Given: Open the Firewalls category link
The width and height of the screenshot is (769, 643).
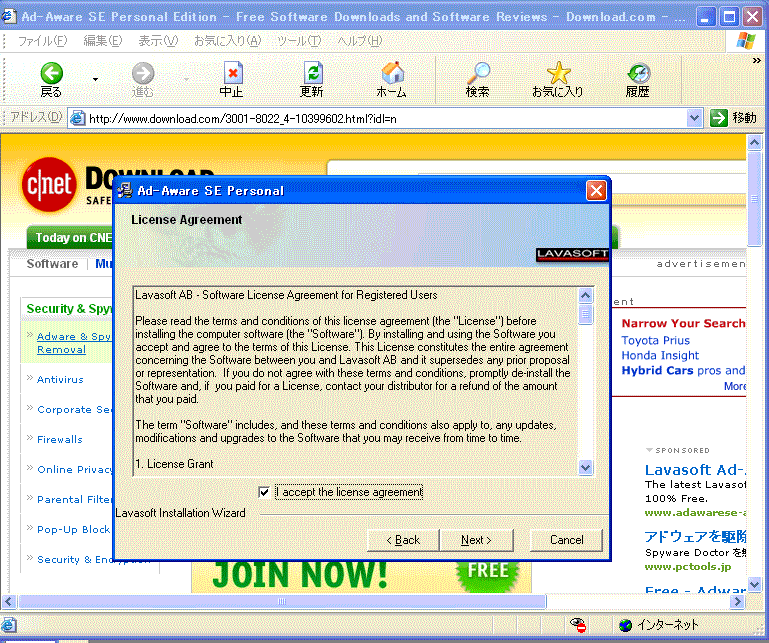Looking at the screenshot, I should (60, 439).
